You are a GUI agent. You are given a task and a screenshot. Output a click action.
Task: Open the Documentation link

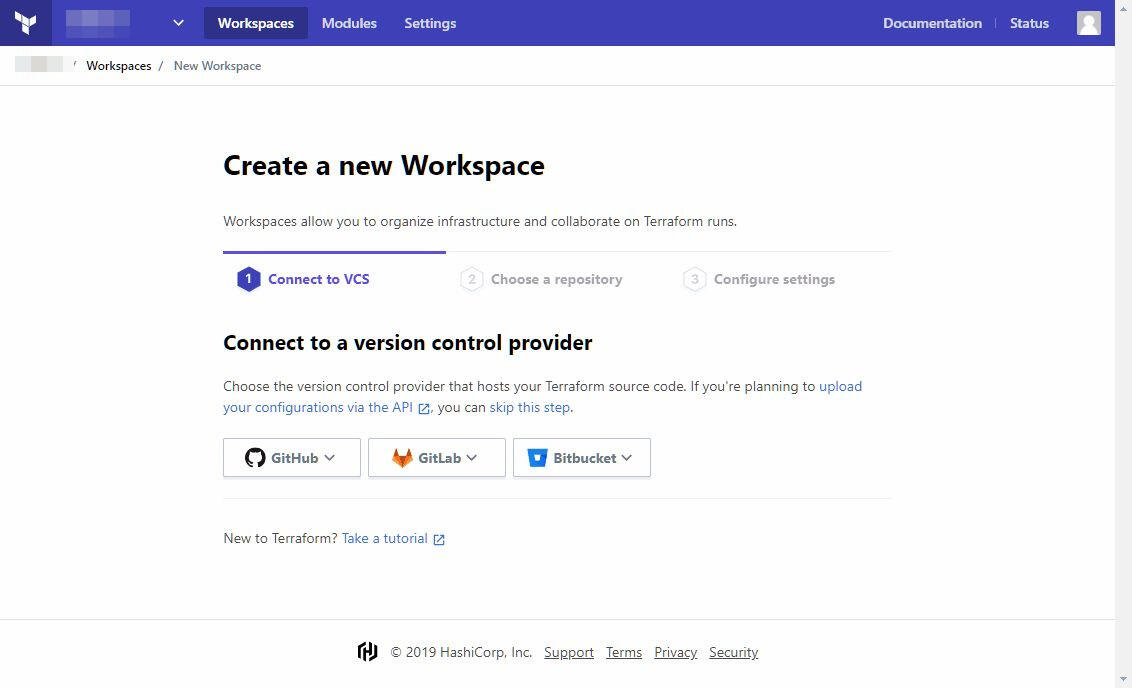pyautogui.click(x=932, y=23)
